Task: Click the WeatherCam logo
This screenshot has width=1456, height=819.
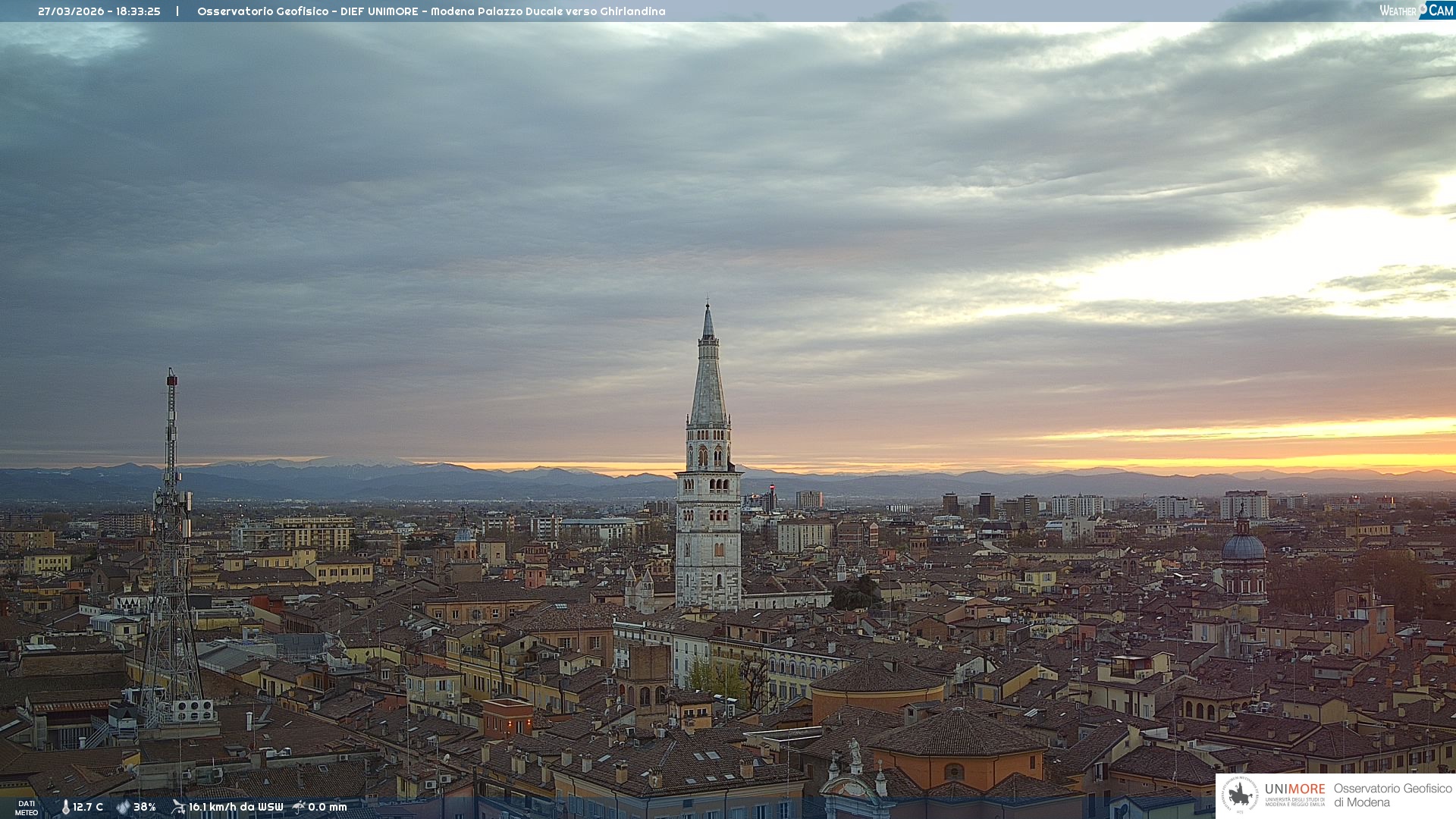Action: pyautogui.click(x=1416, y=11)
